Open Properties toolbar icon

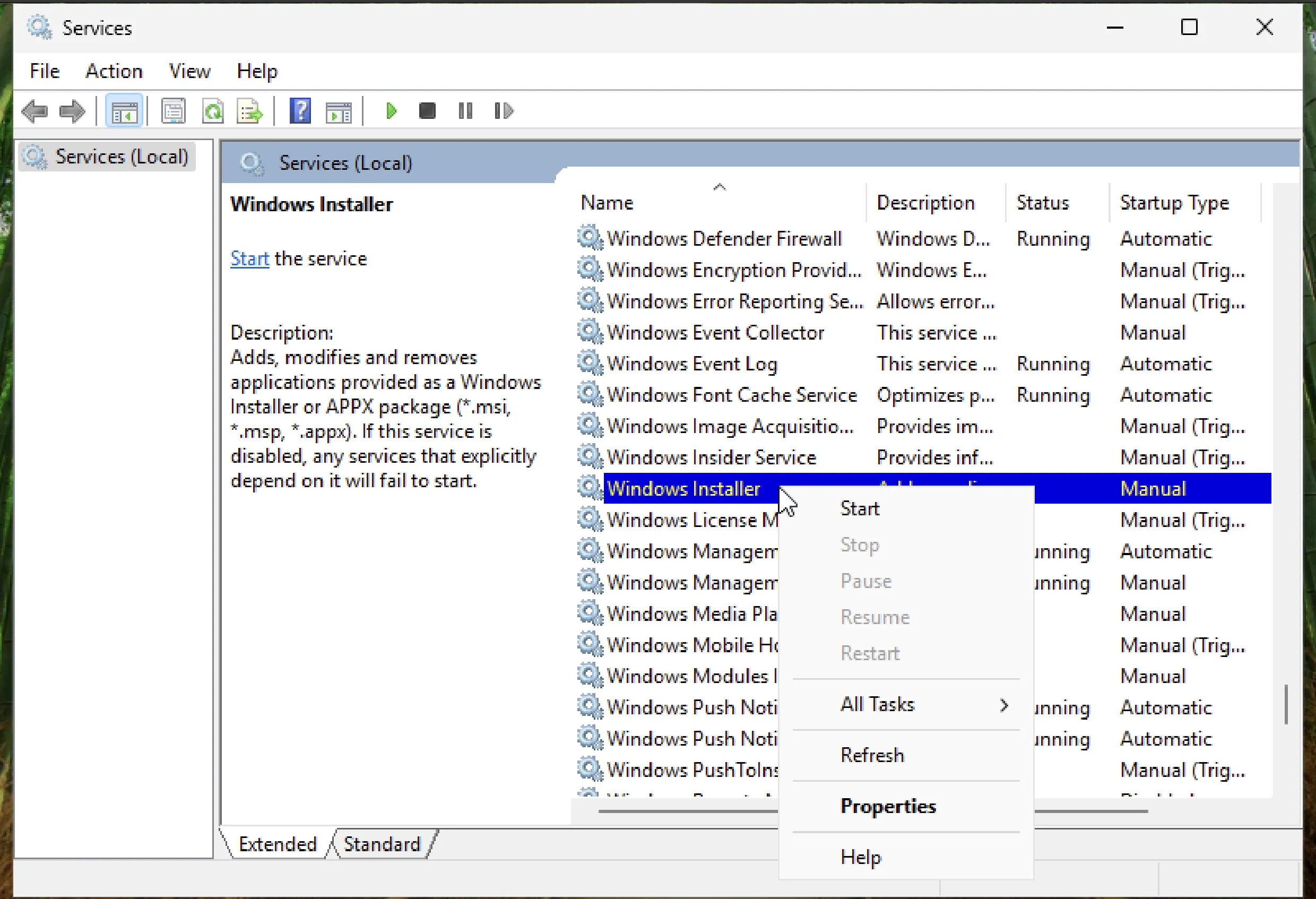(x=174, y=111)
